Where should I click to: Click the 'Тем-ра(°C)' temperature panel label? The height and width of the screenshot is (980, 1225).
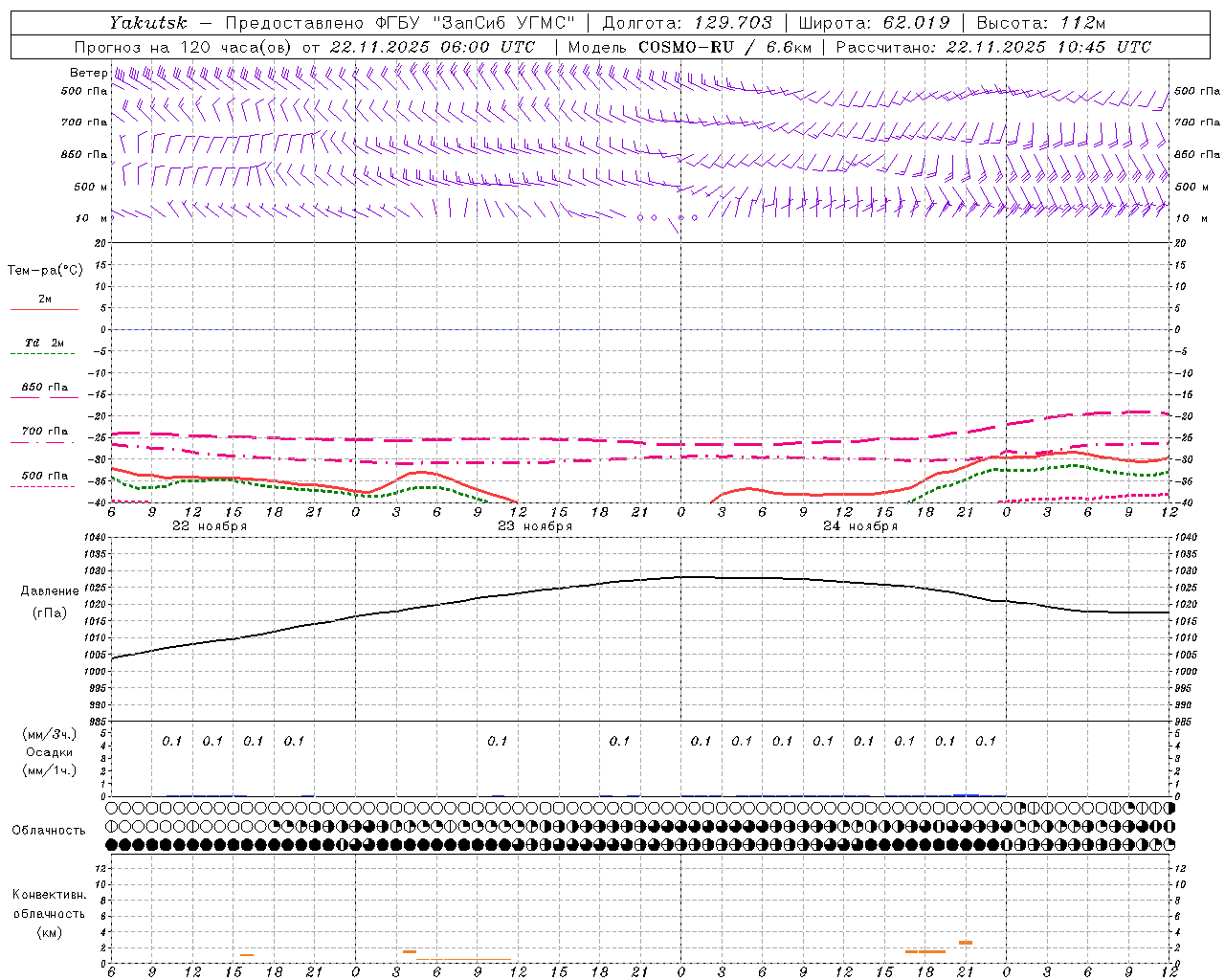click(45, 271)
